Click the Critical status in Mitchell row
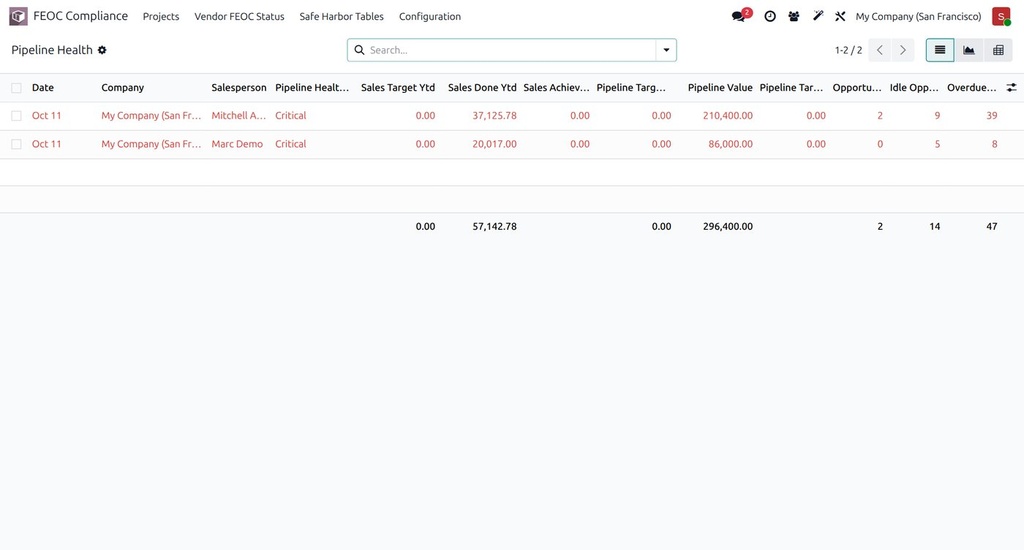 [x=291, y=116]
